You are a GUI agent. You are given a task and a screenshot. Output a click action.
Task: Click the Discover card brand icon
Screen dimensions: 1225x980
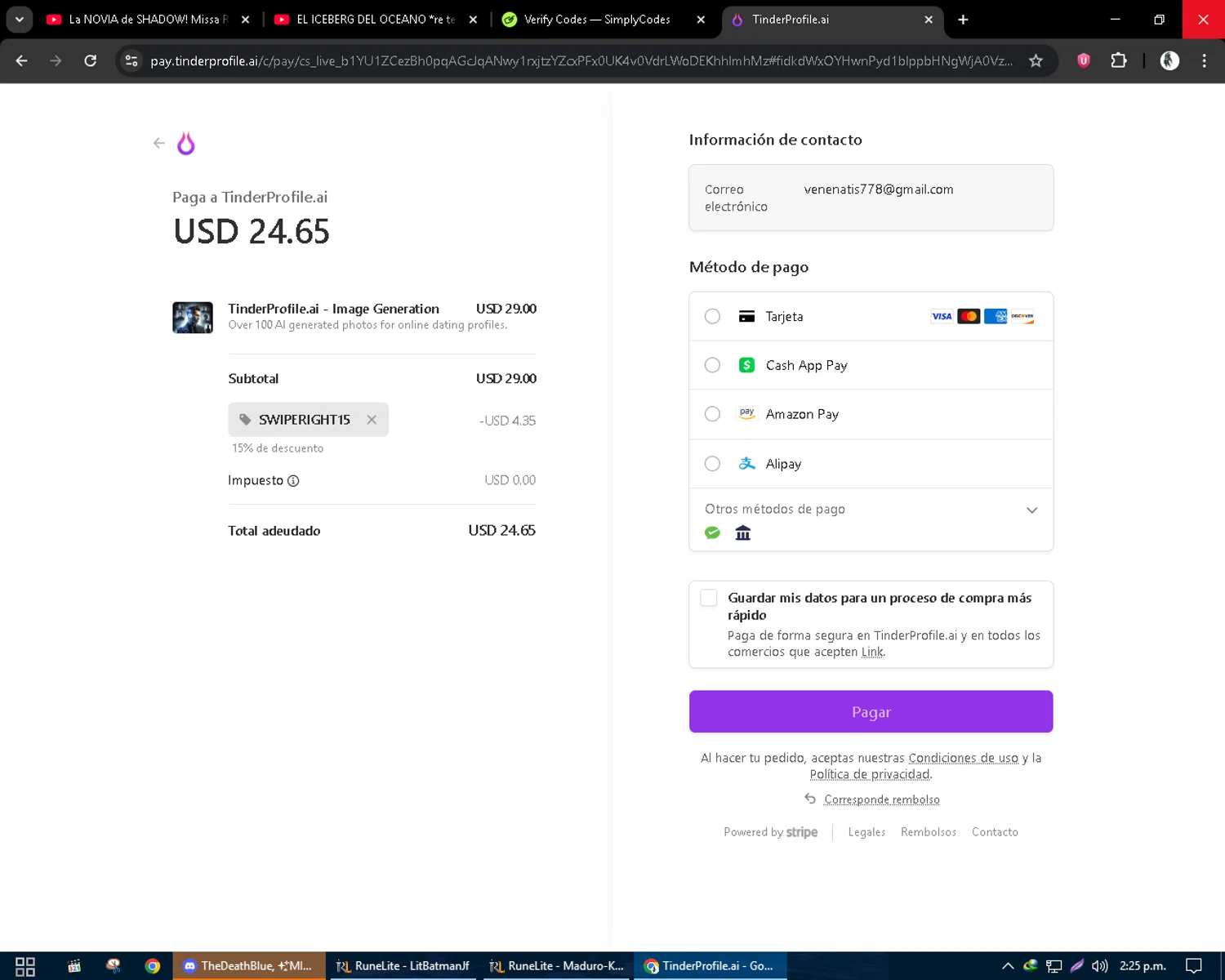tap(1022, 316)
